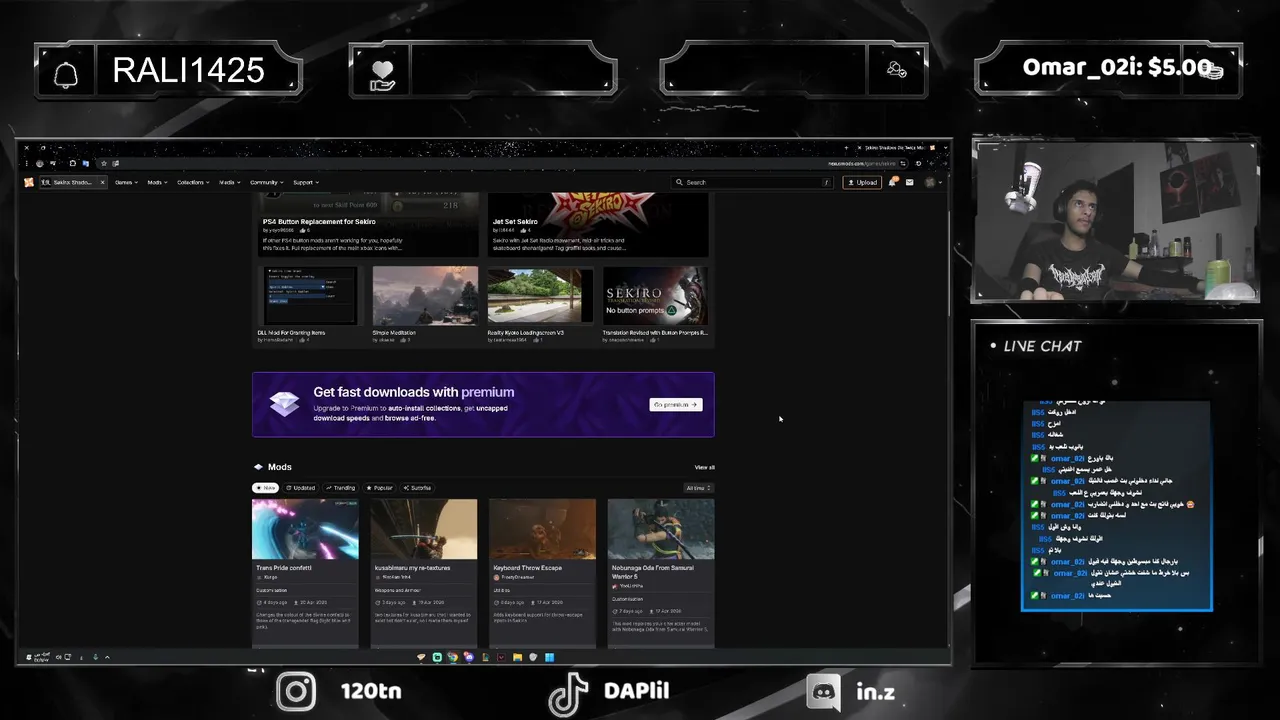This screenshot has width=1280, height=720.
Task: Open the Simple Meditation mod thumbnail
Action: pyautogui.click(x=425, y=295)
